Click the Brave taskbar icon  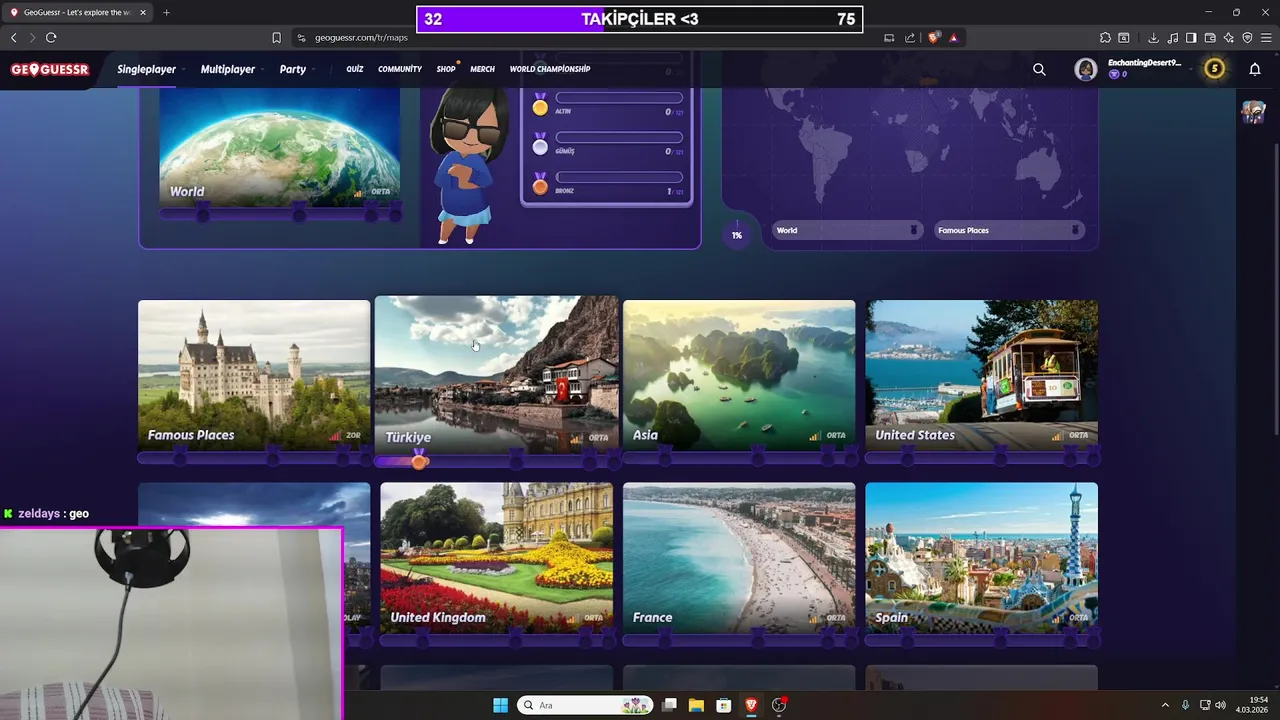pos(751,705)
